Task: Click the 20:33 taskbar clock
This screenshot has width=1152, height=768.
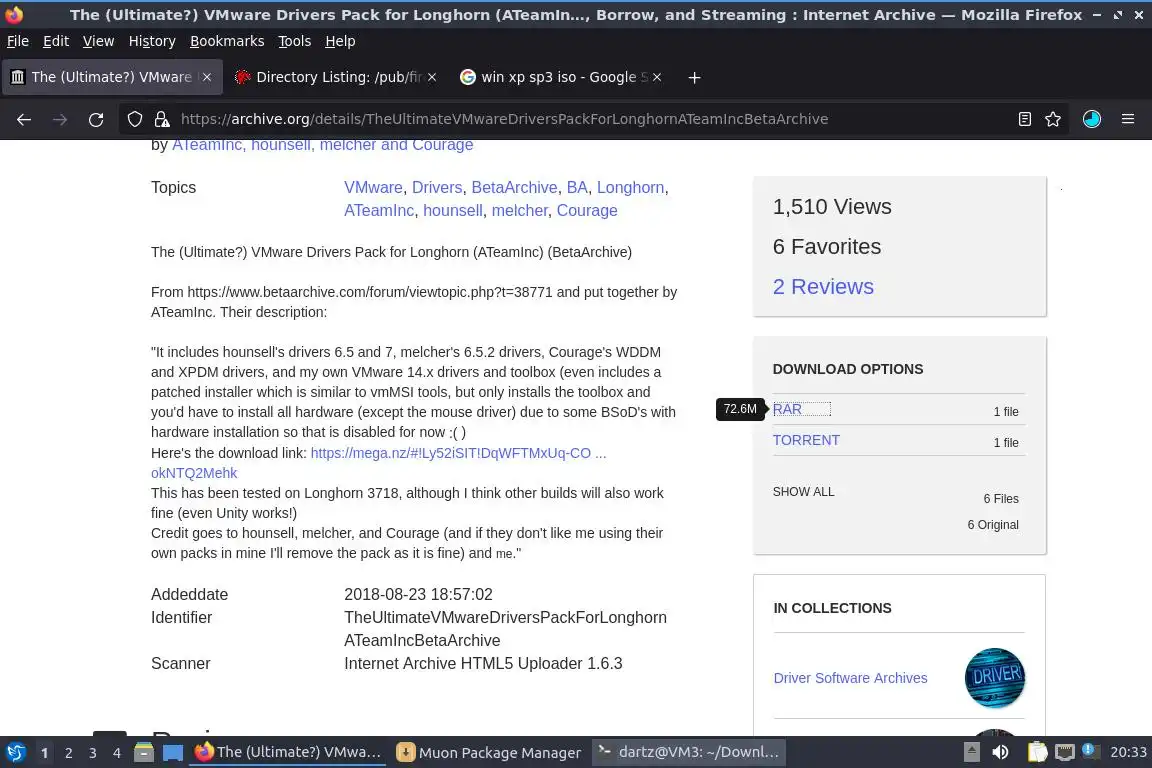Action: pyautogui.click(x=1128, y=752)
